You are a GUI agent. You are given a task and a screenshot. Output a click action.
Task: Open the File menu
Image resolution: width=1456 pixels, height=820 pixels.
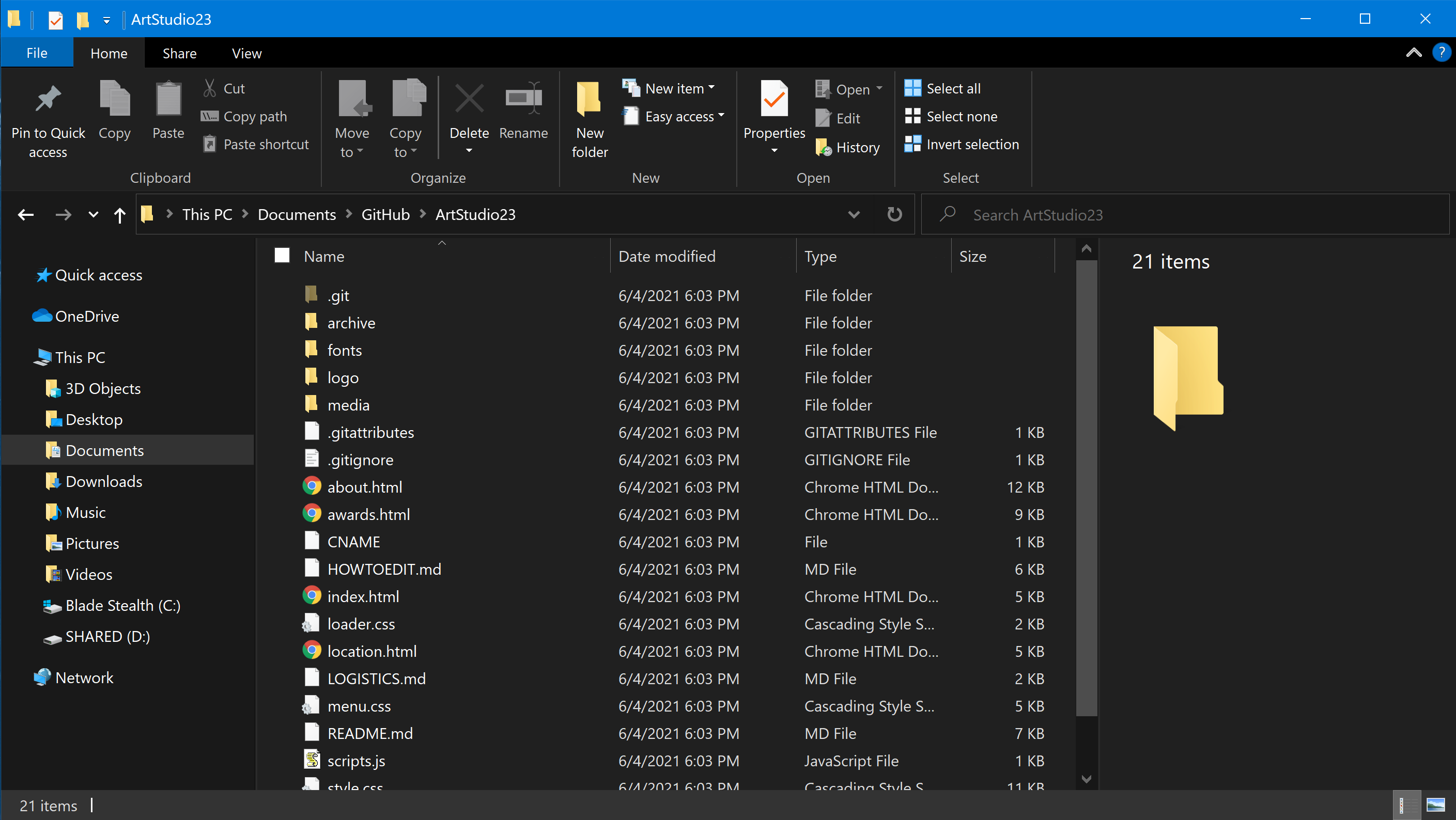(x=37, y=53)
